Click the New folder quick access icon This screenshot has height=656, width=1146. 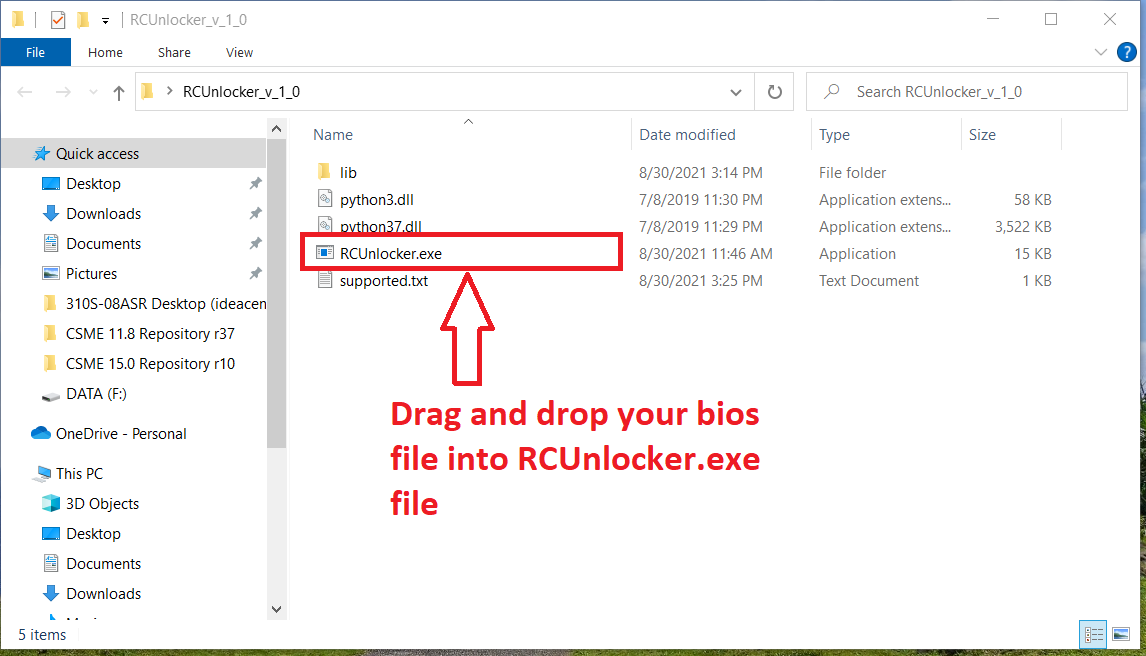click(x=83, y=20)
